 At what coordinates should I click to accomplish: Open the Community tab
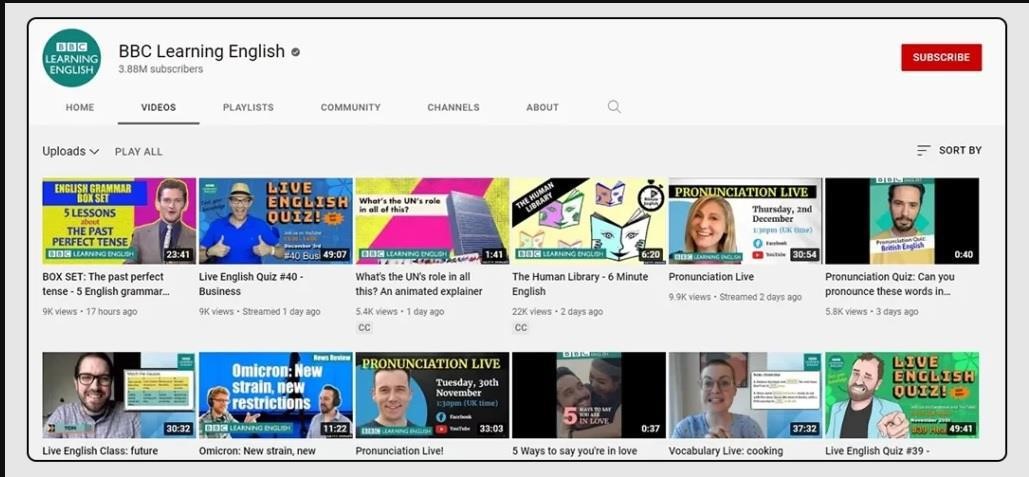coord(350,107)
